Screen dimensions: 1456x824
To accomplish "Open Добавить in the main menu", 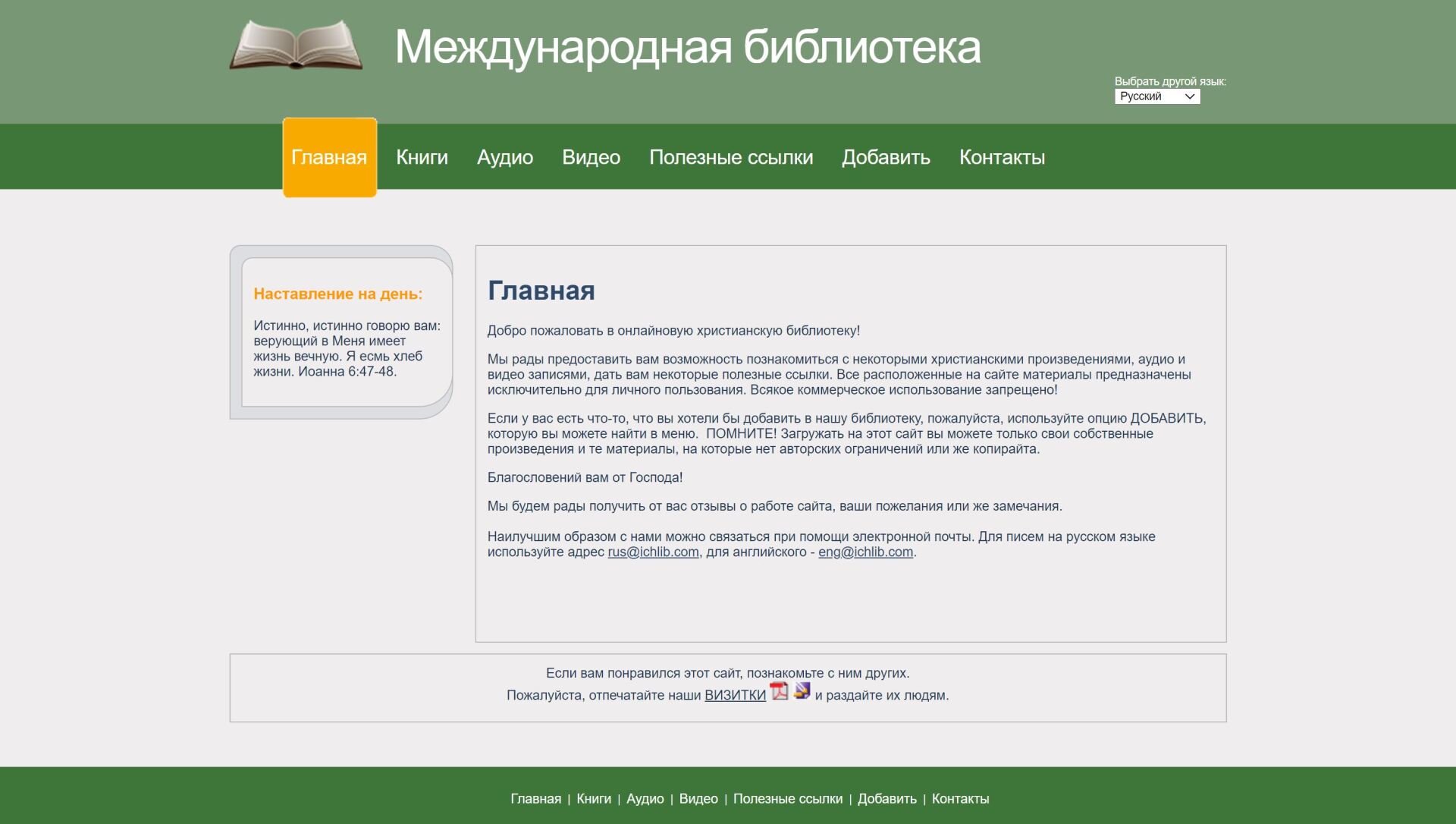I will (886, 157).
